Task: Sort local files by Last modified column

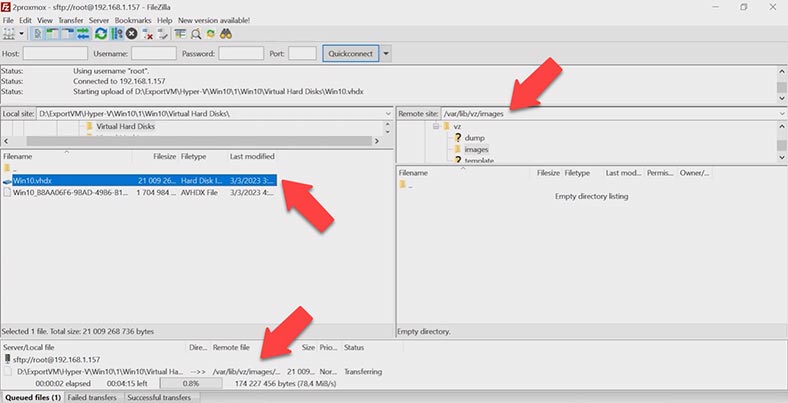Action: 252,157
